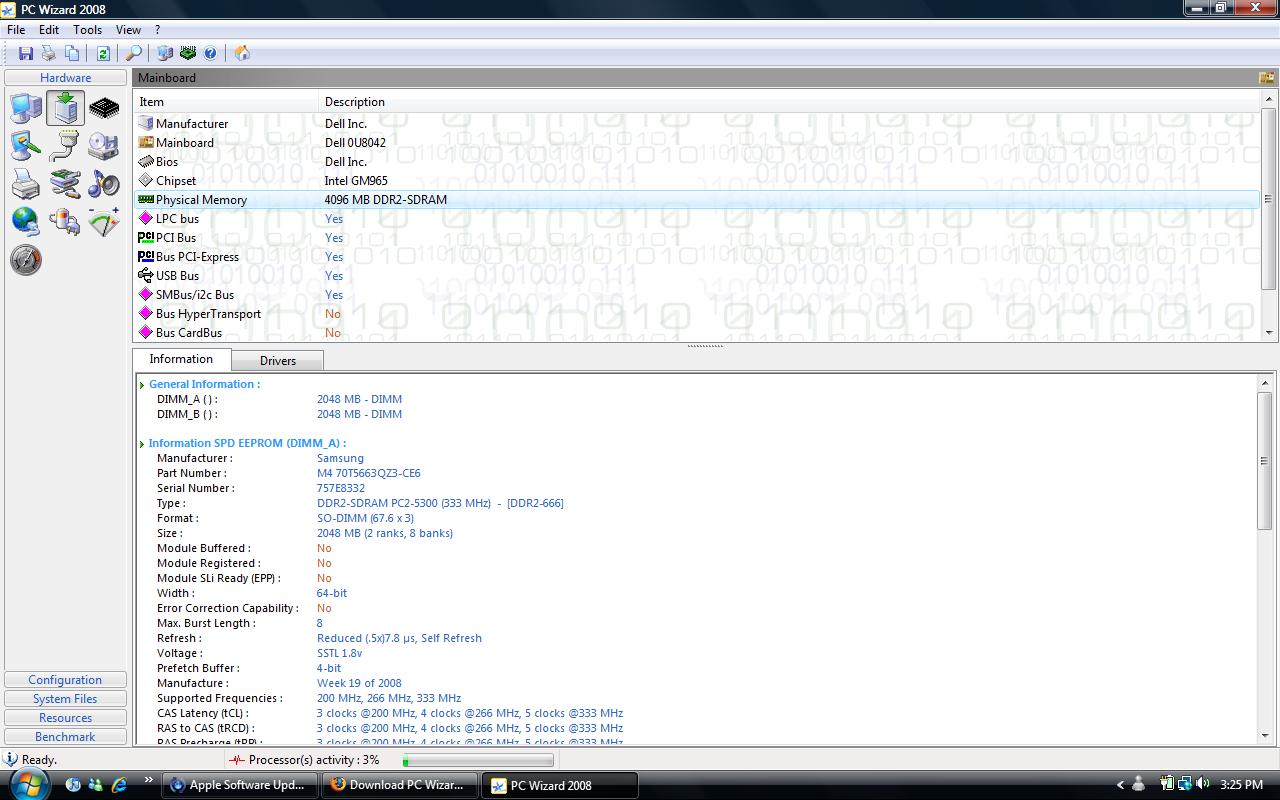Click down arrow of information pane scrollbar
The width and height of the screenshot is (1280, 800).
click(1266, 736)
